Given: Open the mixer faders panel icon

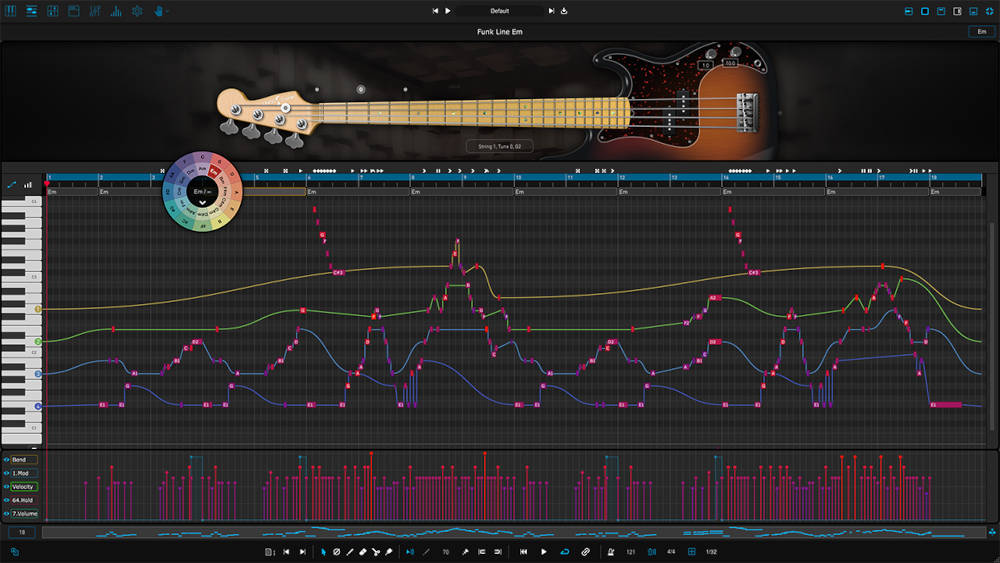Looking at the screenshot, I should [x=53, y=11].
